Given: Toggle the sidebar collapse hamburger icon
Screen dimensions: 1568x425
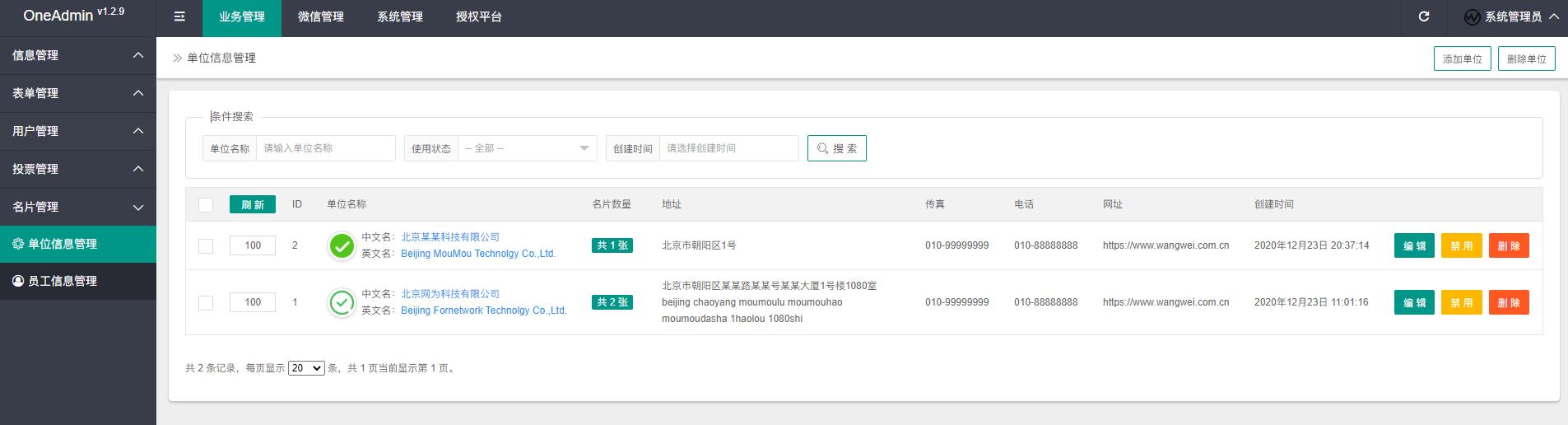Looking at the screenshot, I should tap(179, 16).
